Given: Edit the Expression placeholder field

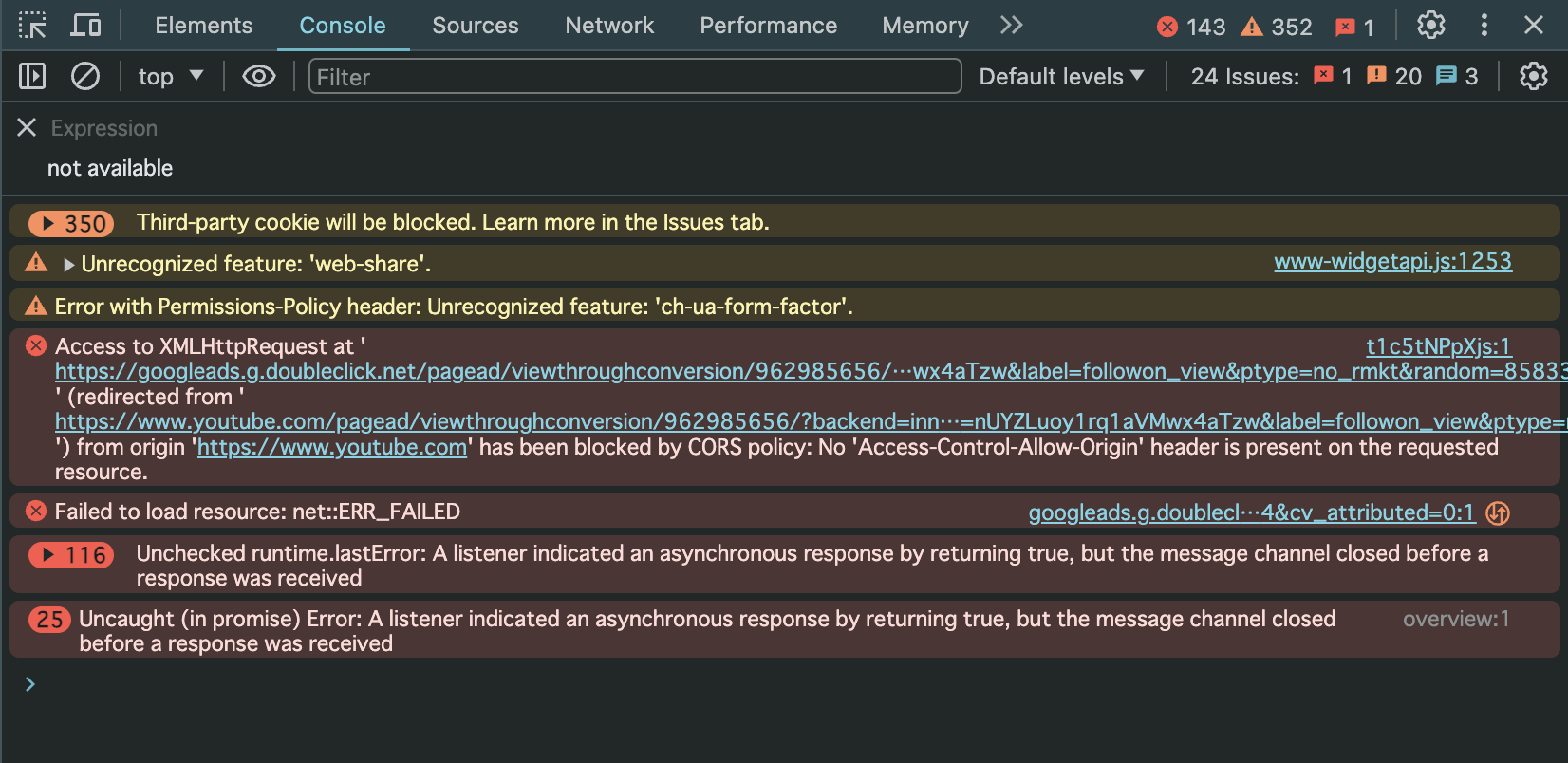Looking at the screenshot, I should 104,128.
